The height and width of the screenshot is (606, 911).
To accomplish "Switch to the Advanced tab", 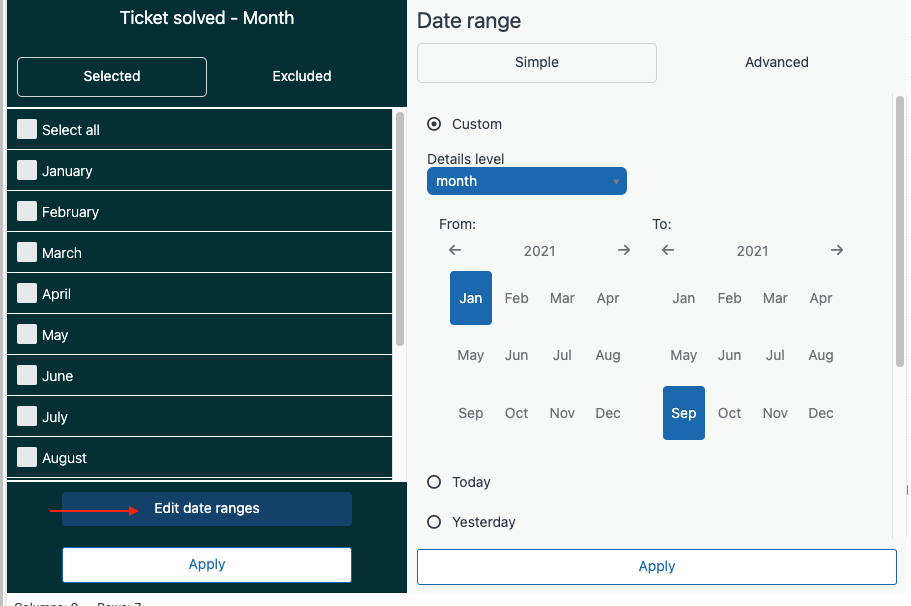I will pos(776,62).
